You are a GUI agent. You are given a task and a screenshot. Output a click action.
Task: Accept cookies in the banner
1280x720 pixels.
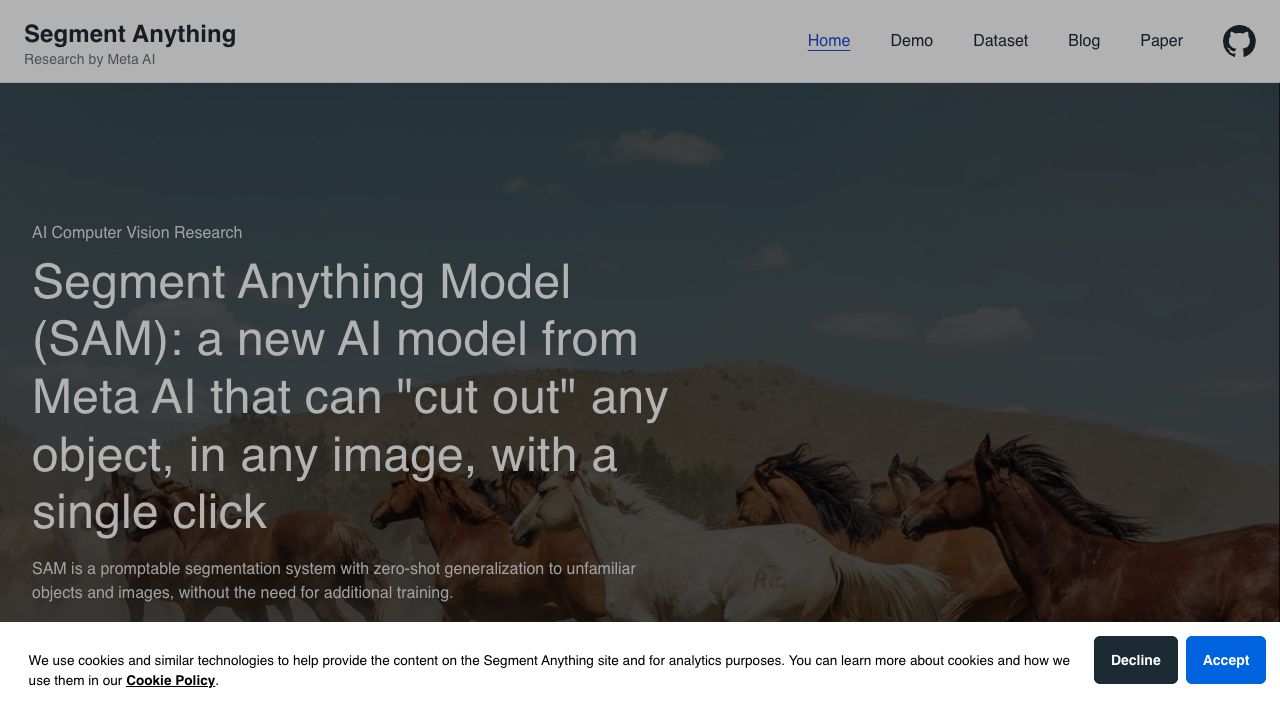[1225, 660]
